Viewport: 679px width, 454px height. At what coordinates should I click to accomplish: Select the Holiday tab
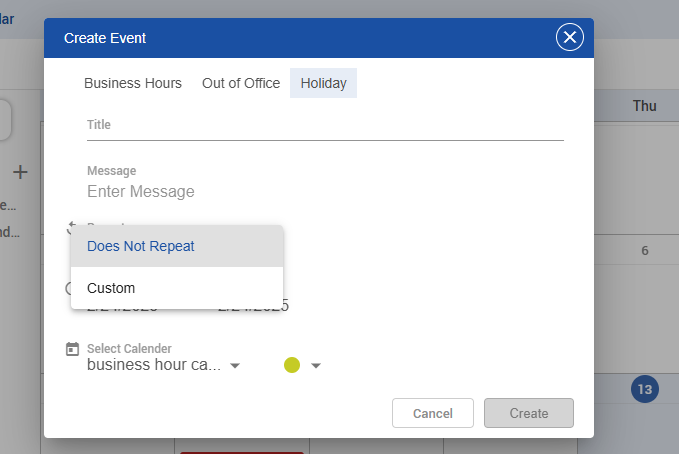click(323, 83)
